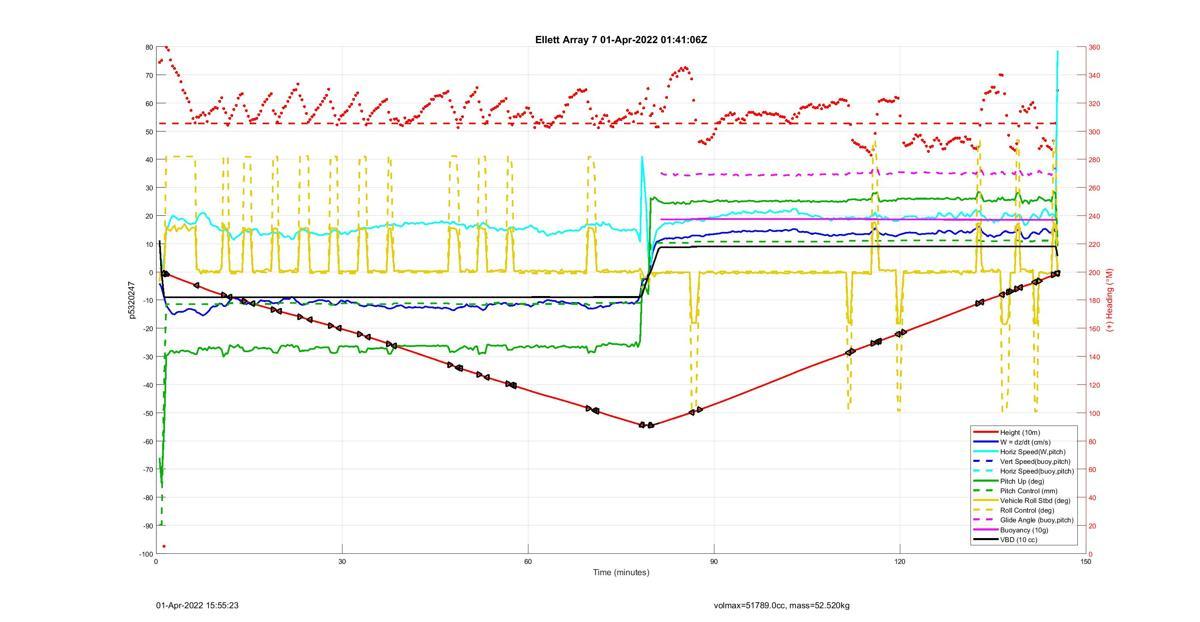Click the "Roll Control (deg)" legend entry
This screenshot has width=1200, height=622.
point(1027,510)
